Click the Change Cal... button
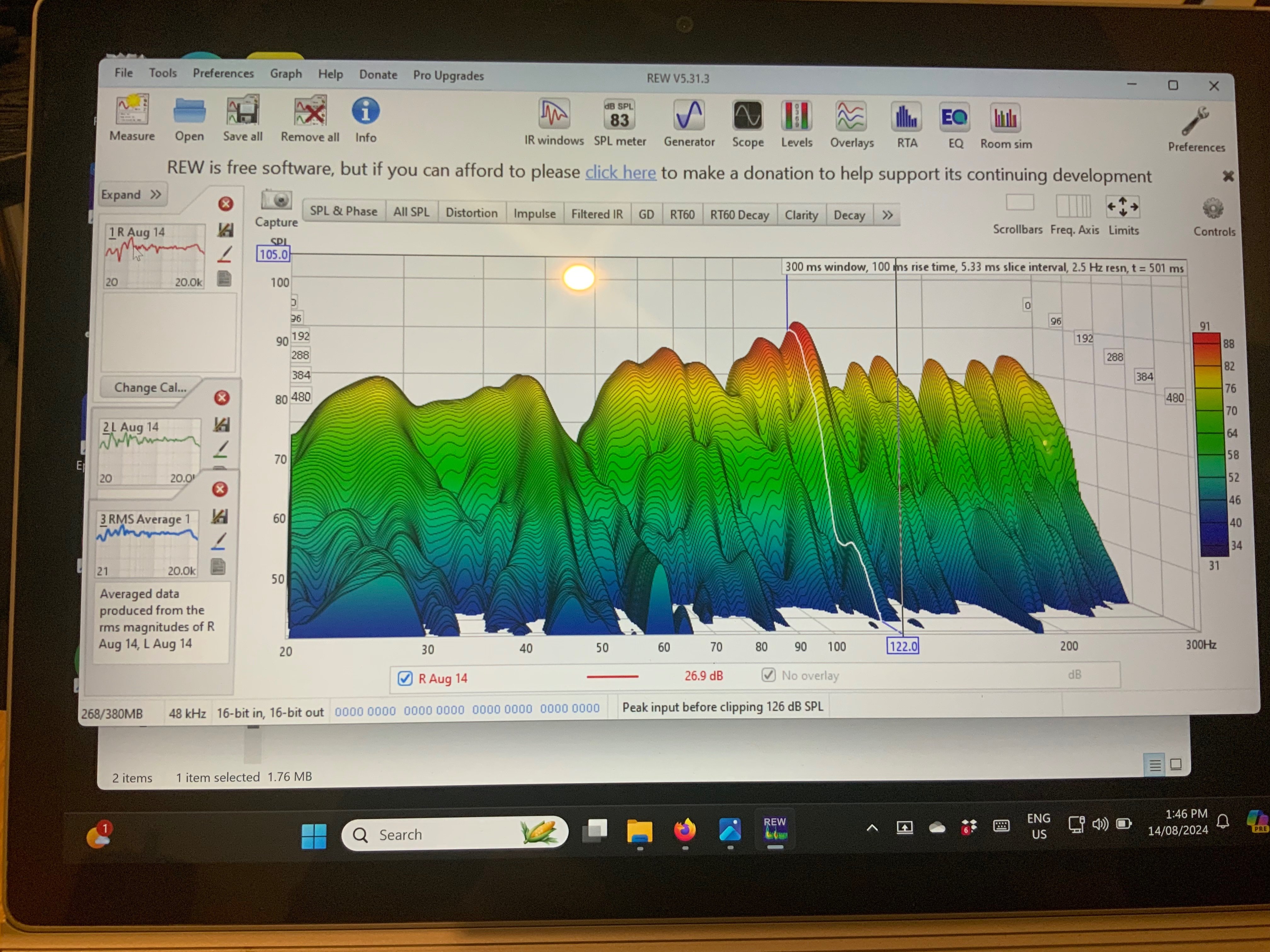The height and width of the screenshot is (952, 1270). (150, 387)
